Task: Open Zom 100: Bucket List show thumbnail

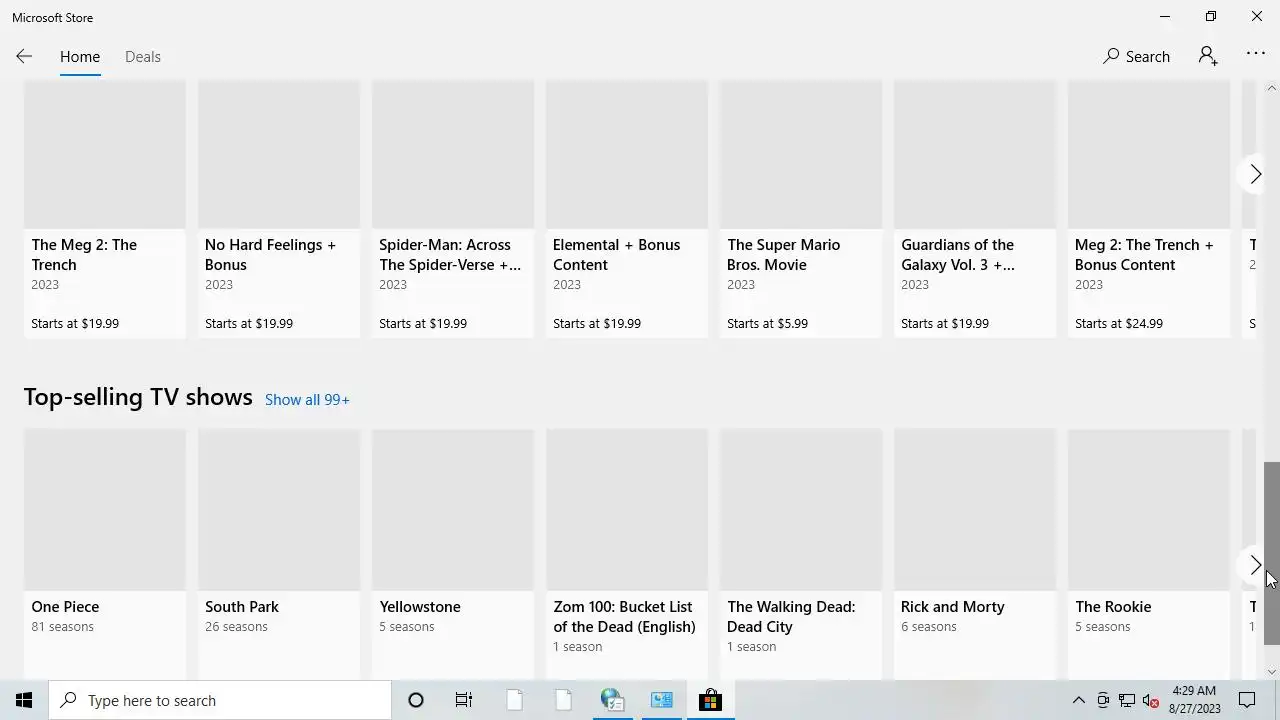Action: click(627, 510)
